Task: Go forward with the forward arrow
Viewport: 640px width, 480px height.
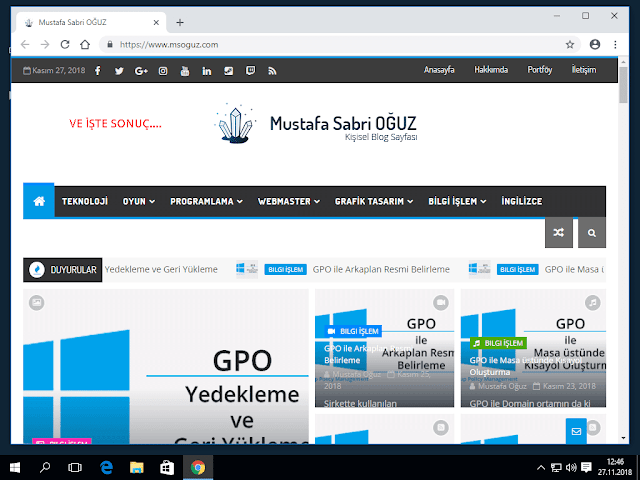Action: tap(45, 44)
